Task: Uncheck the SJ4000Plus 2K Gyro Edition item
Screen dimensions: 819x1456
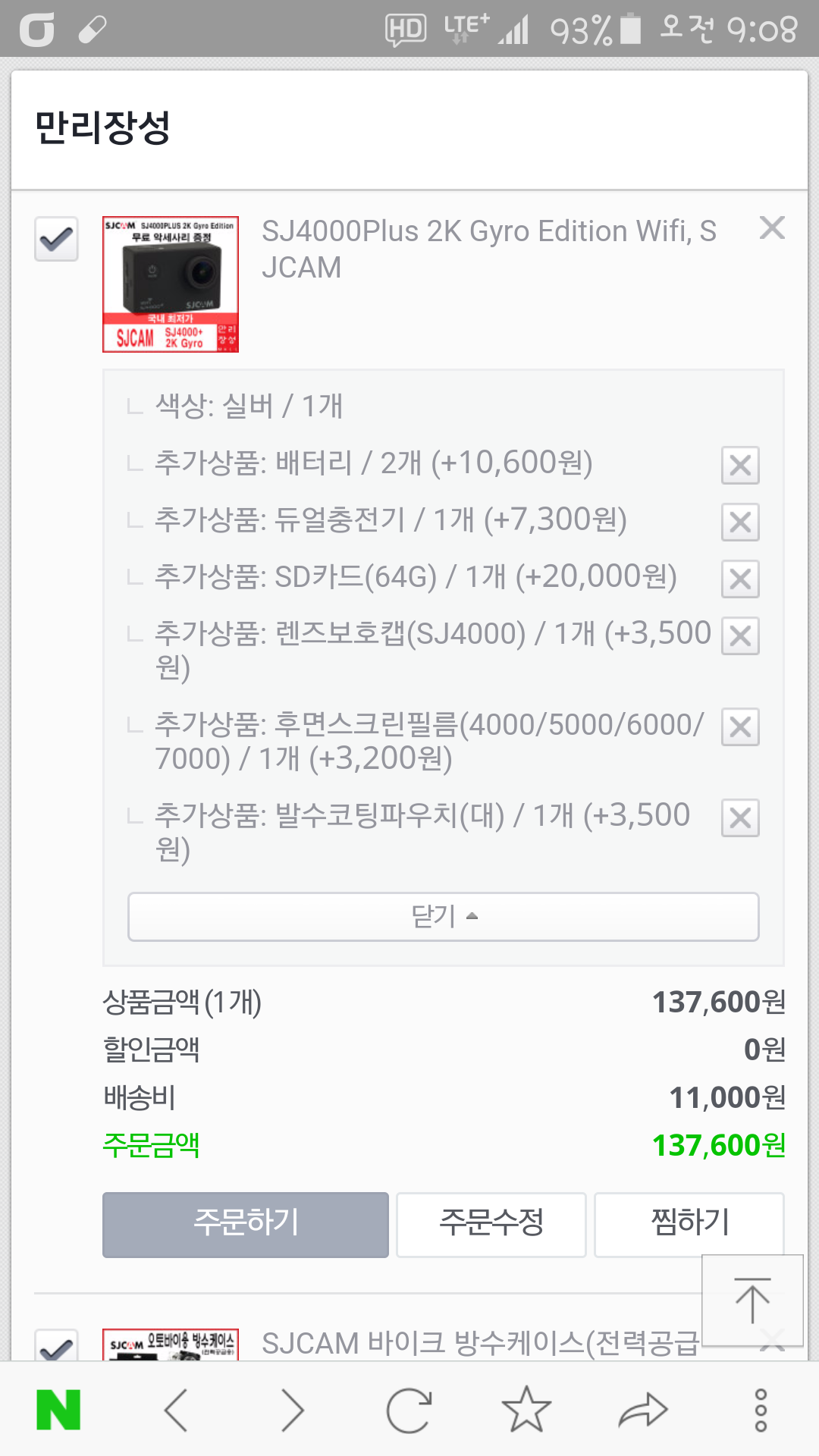Action: click(57, 239)
